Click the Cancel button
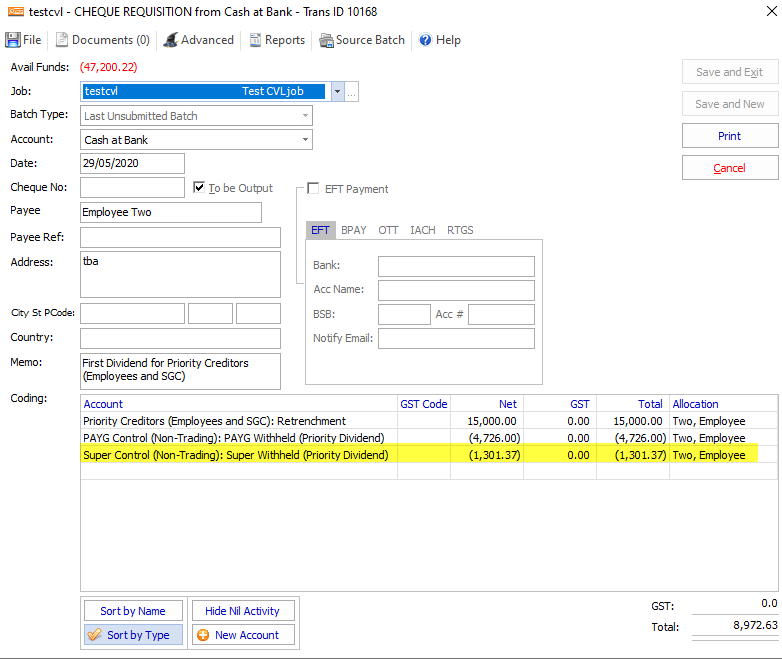Image resolution: width=782 pixels, height=659 pixels. (x=729, y=168)
